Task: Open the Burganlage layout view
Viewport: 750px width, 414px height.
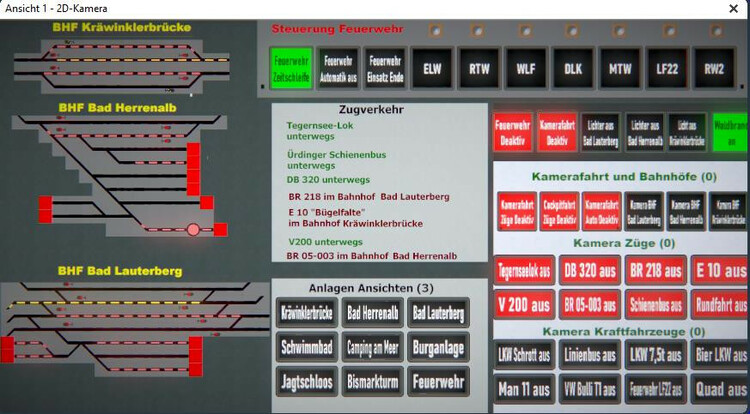Action: coord(438,348)
